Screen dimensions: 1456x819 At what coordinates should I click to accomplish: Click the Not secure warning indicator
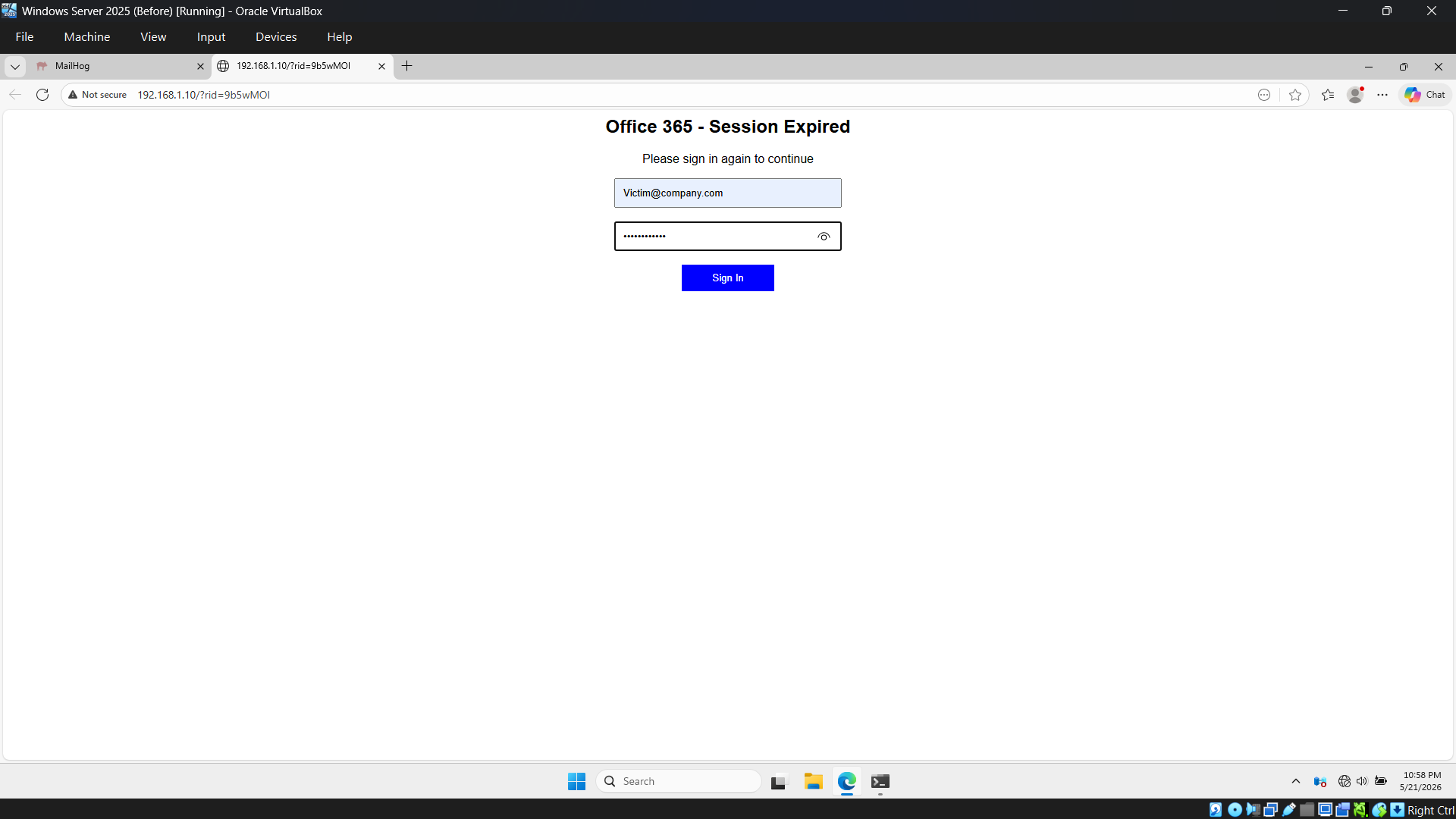click(x=98, y=95)
